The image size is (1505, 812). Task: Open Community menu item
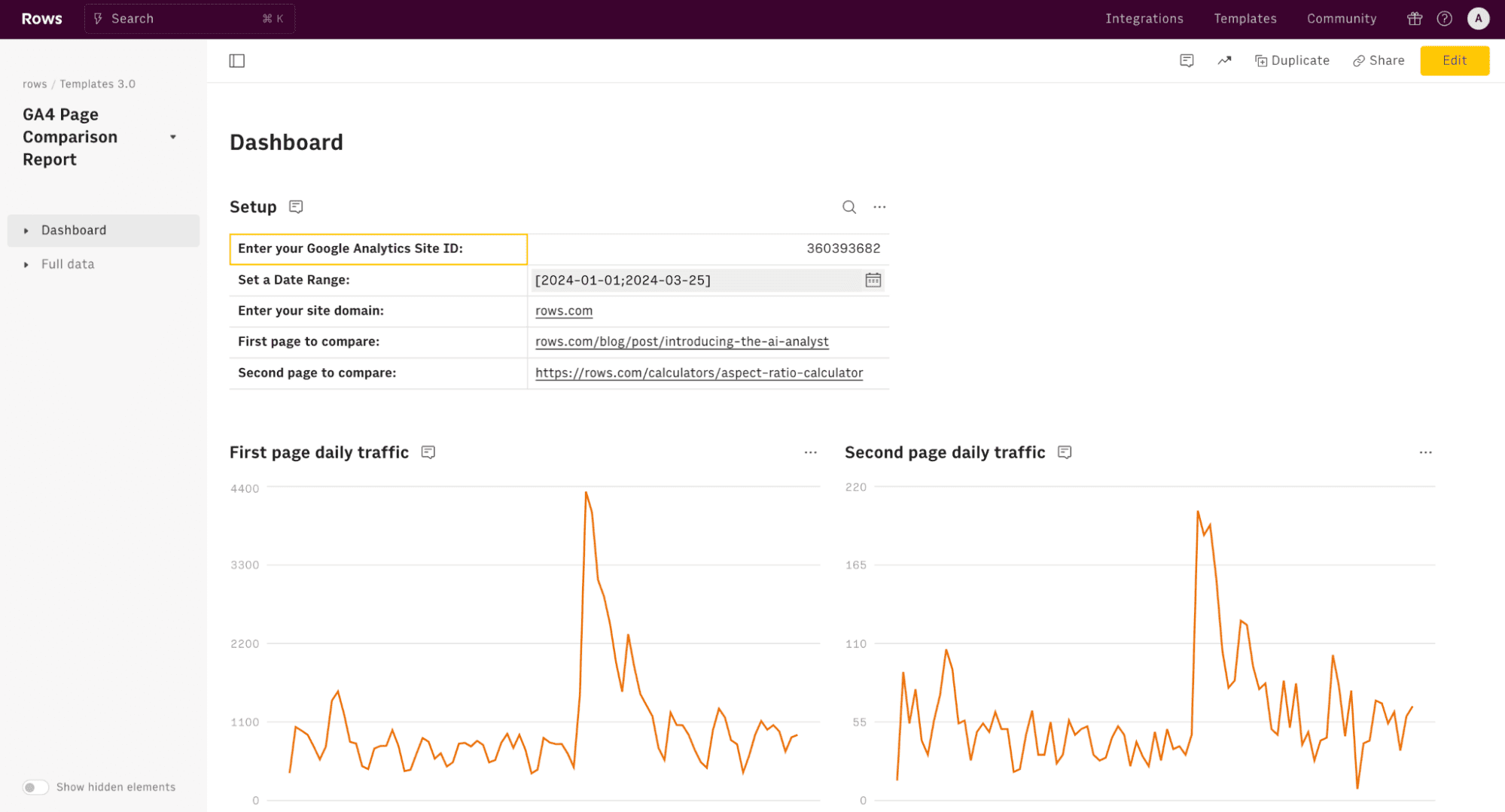tap(1341, 19)
